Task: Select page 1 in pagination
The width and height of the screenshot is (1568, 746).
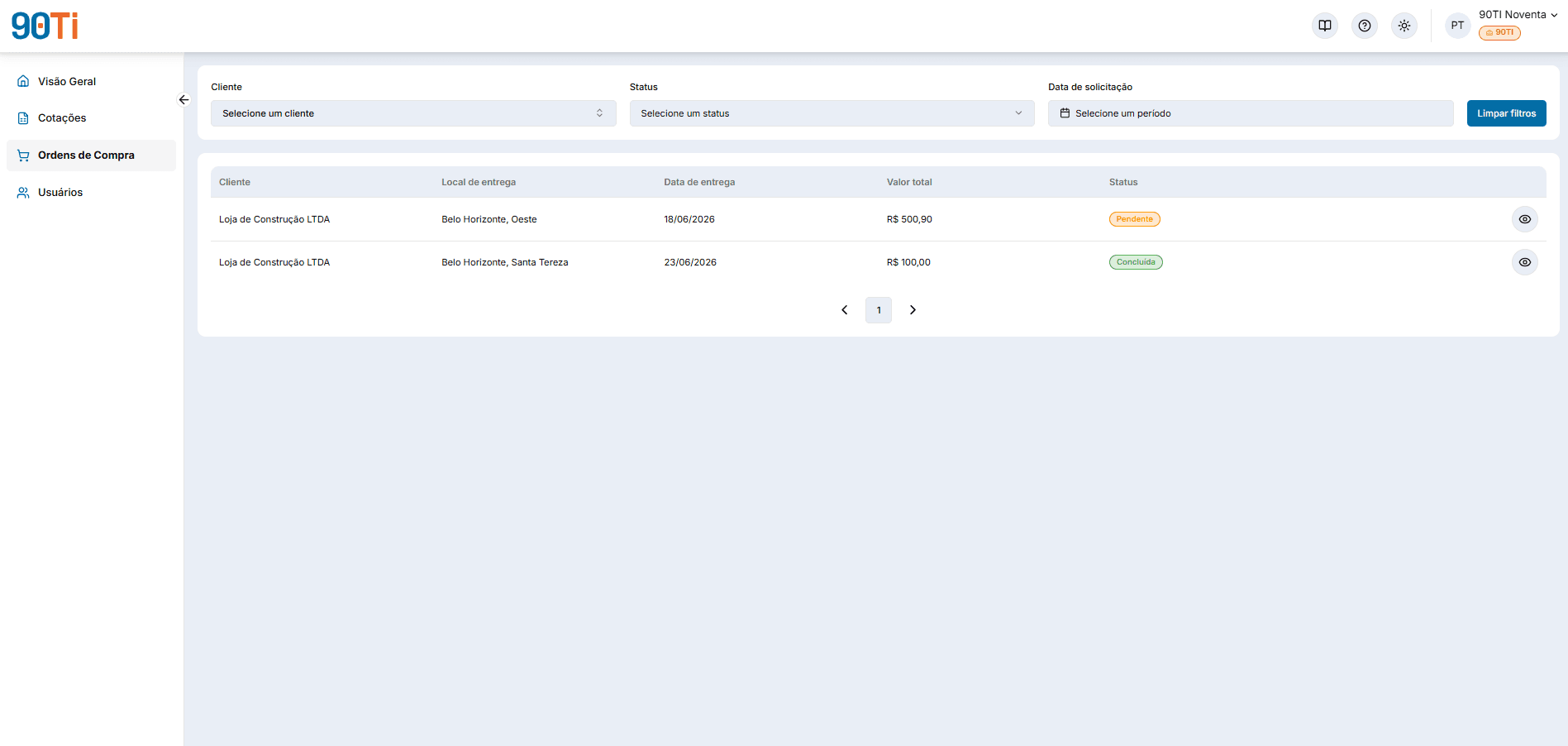Action: click(879, 310)
